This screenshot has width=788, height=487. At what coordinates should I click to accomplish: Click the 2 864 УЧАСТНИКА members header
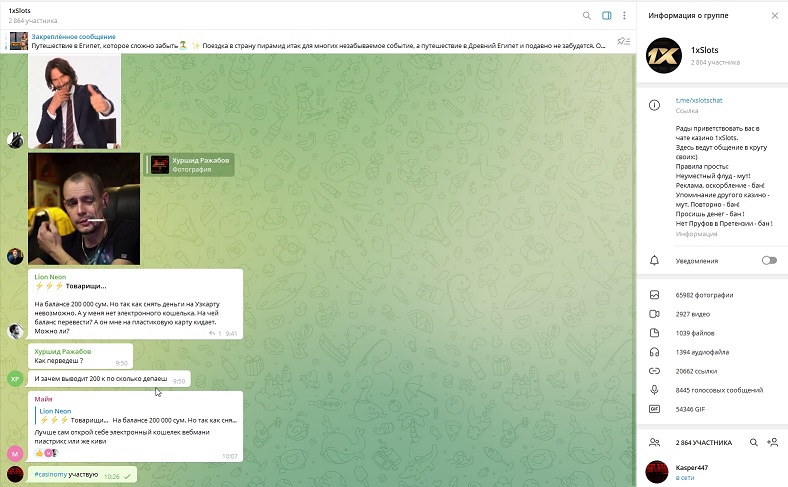coord(704,443)
